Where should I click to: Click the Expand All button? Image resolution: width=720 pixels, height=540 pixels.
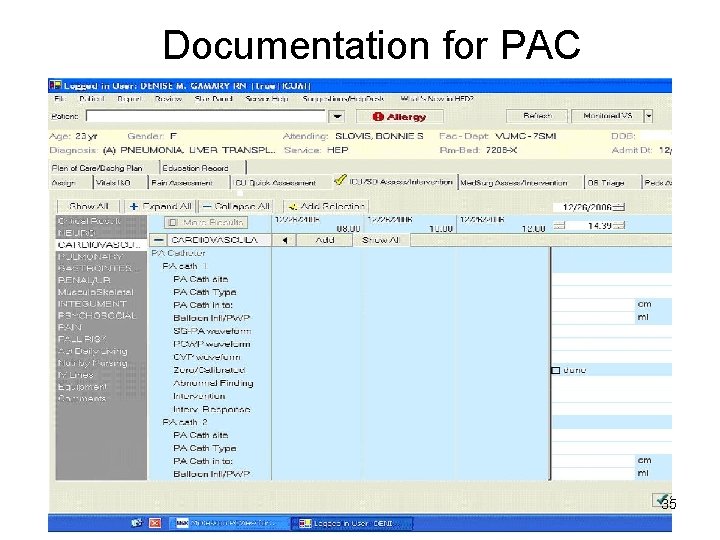click(x=160, y=207)
